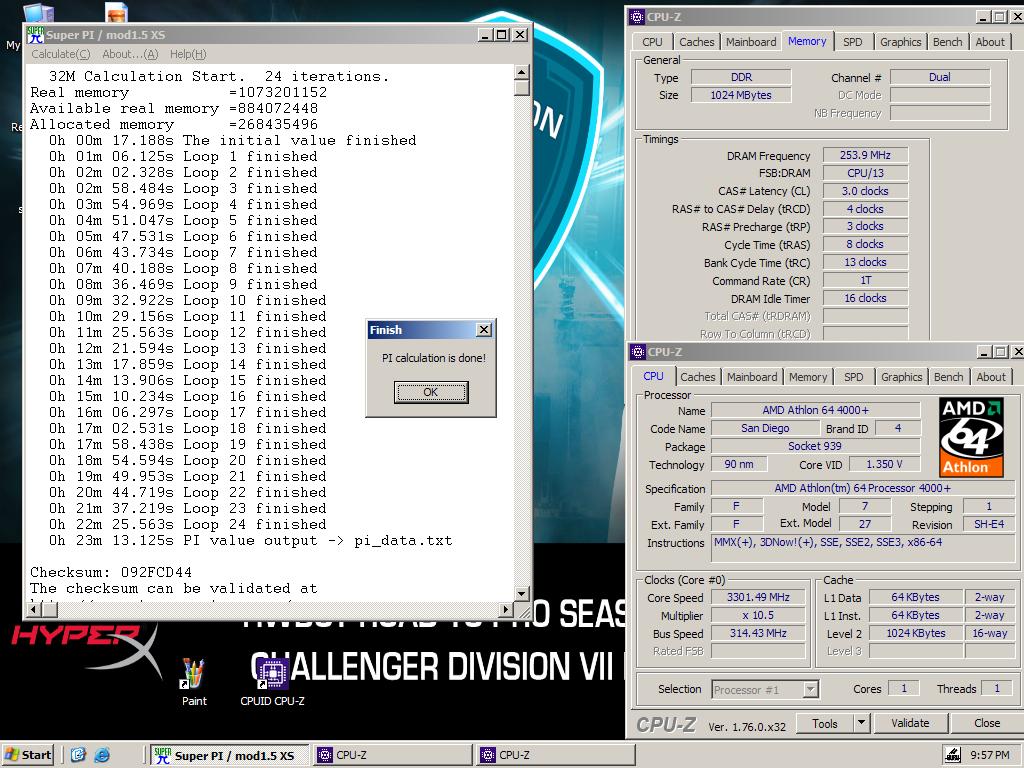
Task: Click the processor Name field AMD Athlon 64 4000+
Action: (816, 410)
